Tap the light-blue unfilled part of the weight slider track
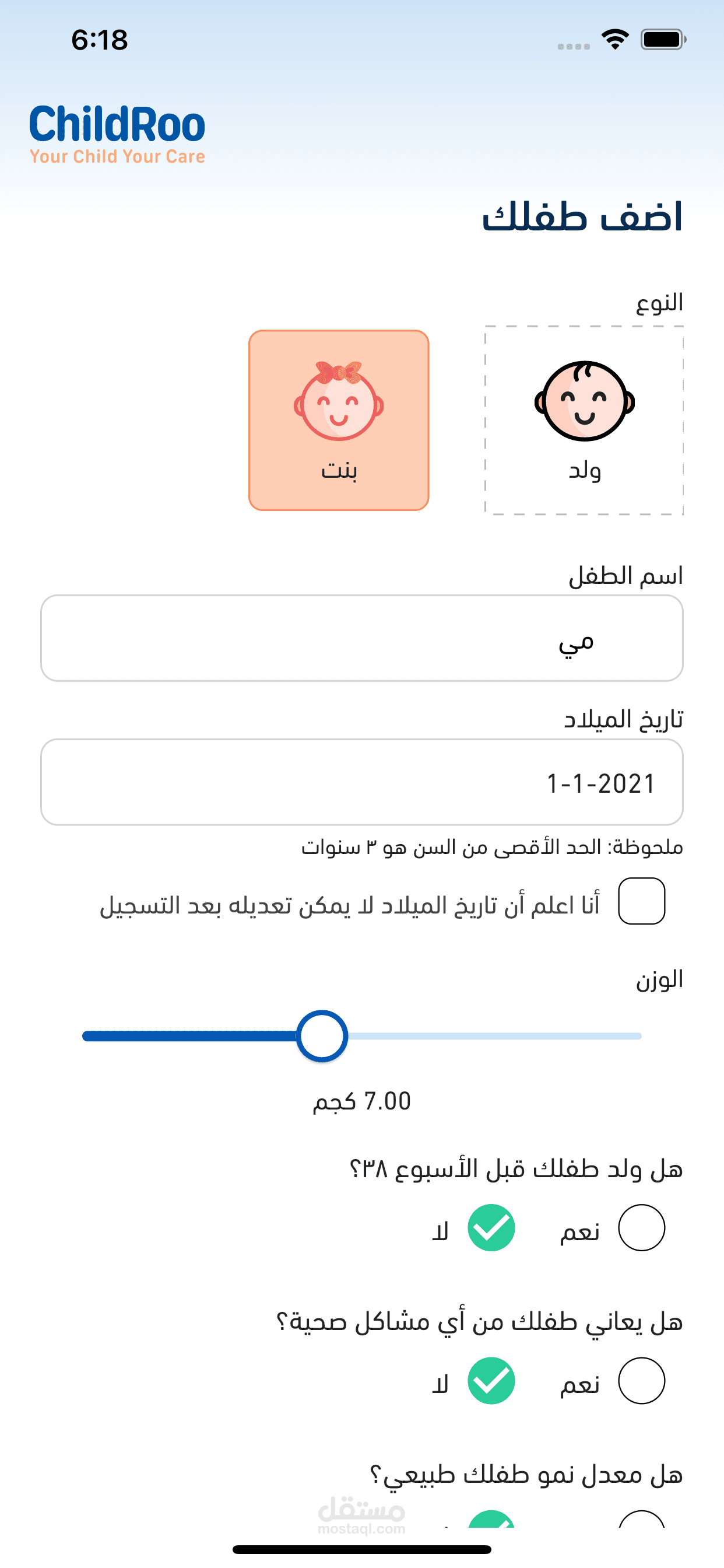Screen dimensions: 724x1568 (x=493, y=1036)
